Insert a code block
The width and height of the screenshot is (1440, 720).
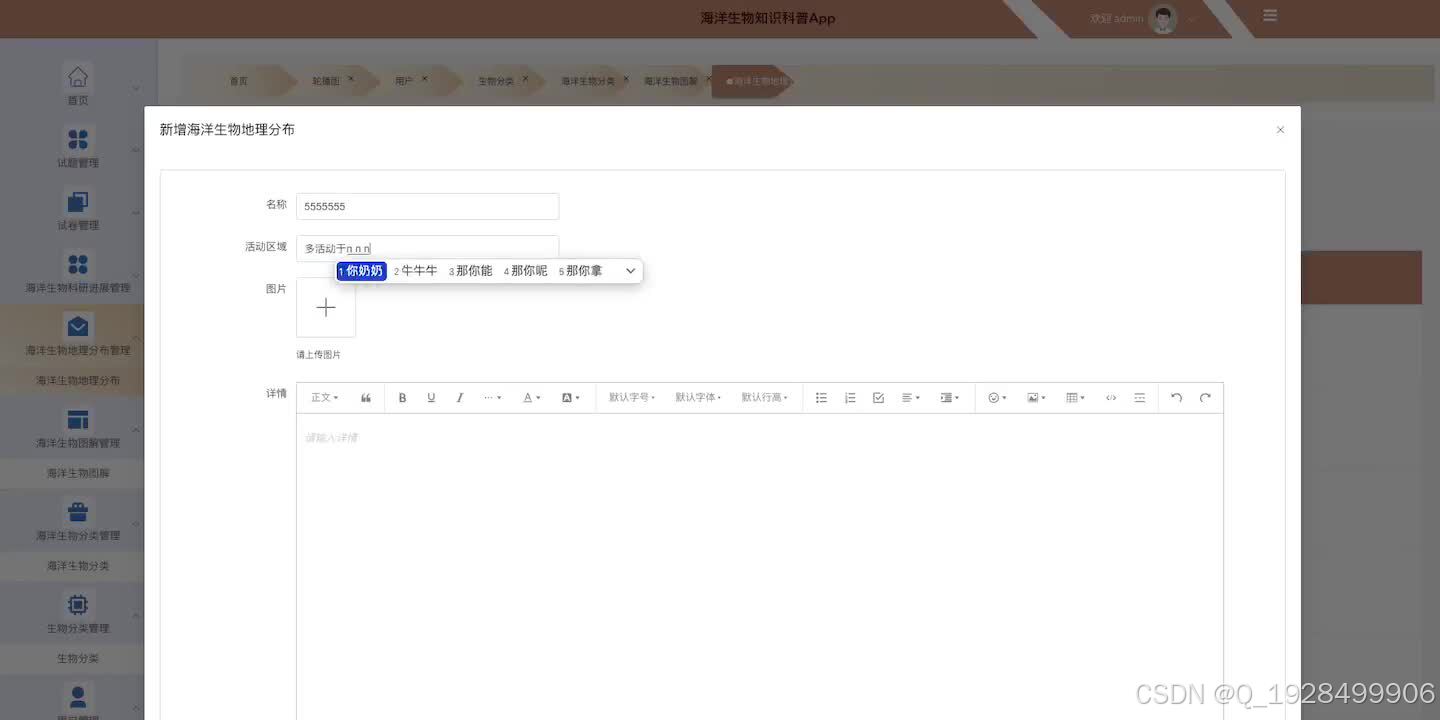1111,398
